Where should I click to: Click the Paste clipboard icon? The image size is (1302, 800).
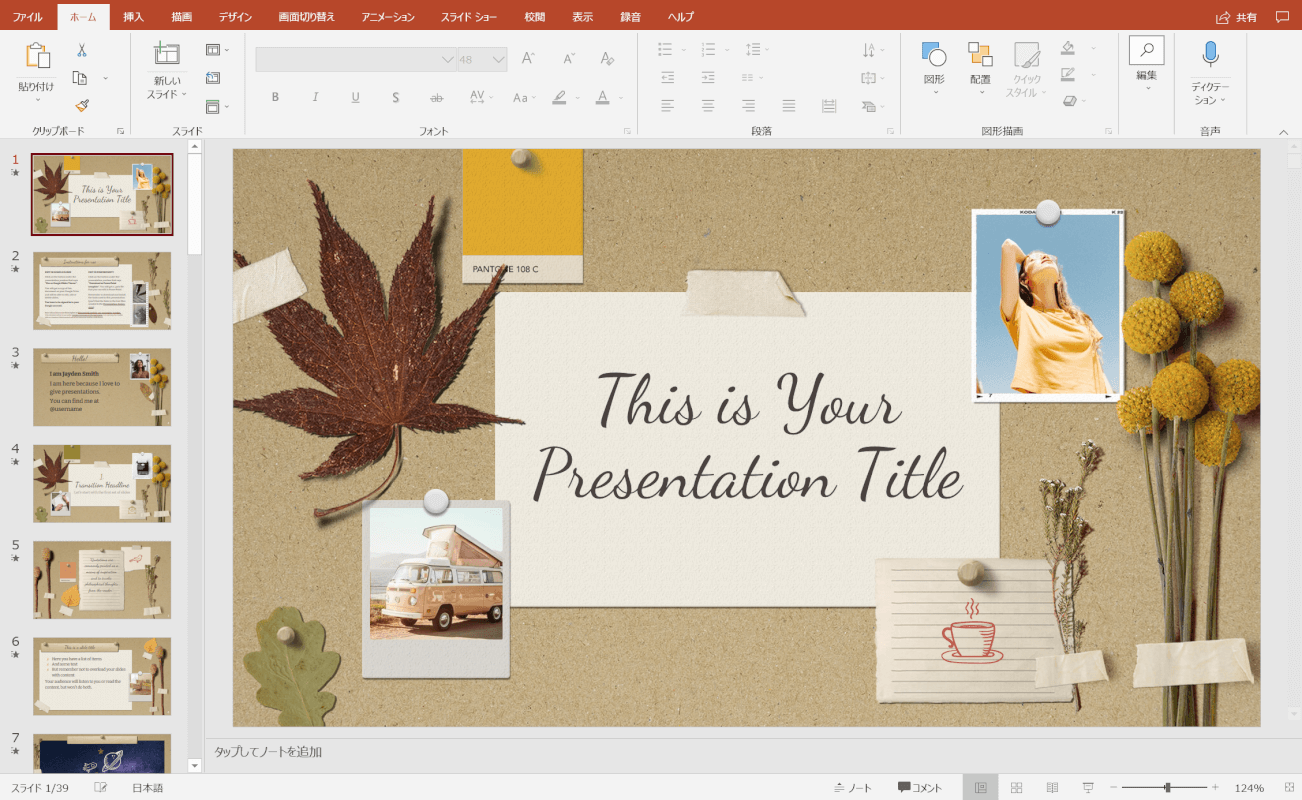[37, 58]
